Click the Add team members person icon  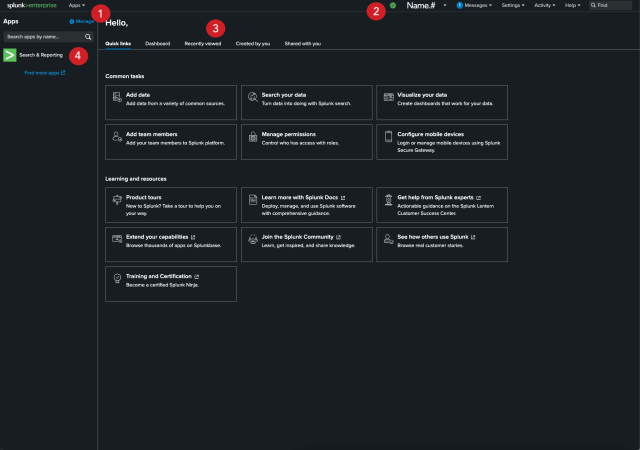pyautogui.click(x=117, y=136)
